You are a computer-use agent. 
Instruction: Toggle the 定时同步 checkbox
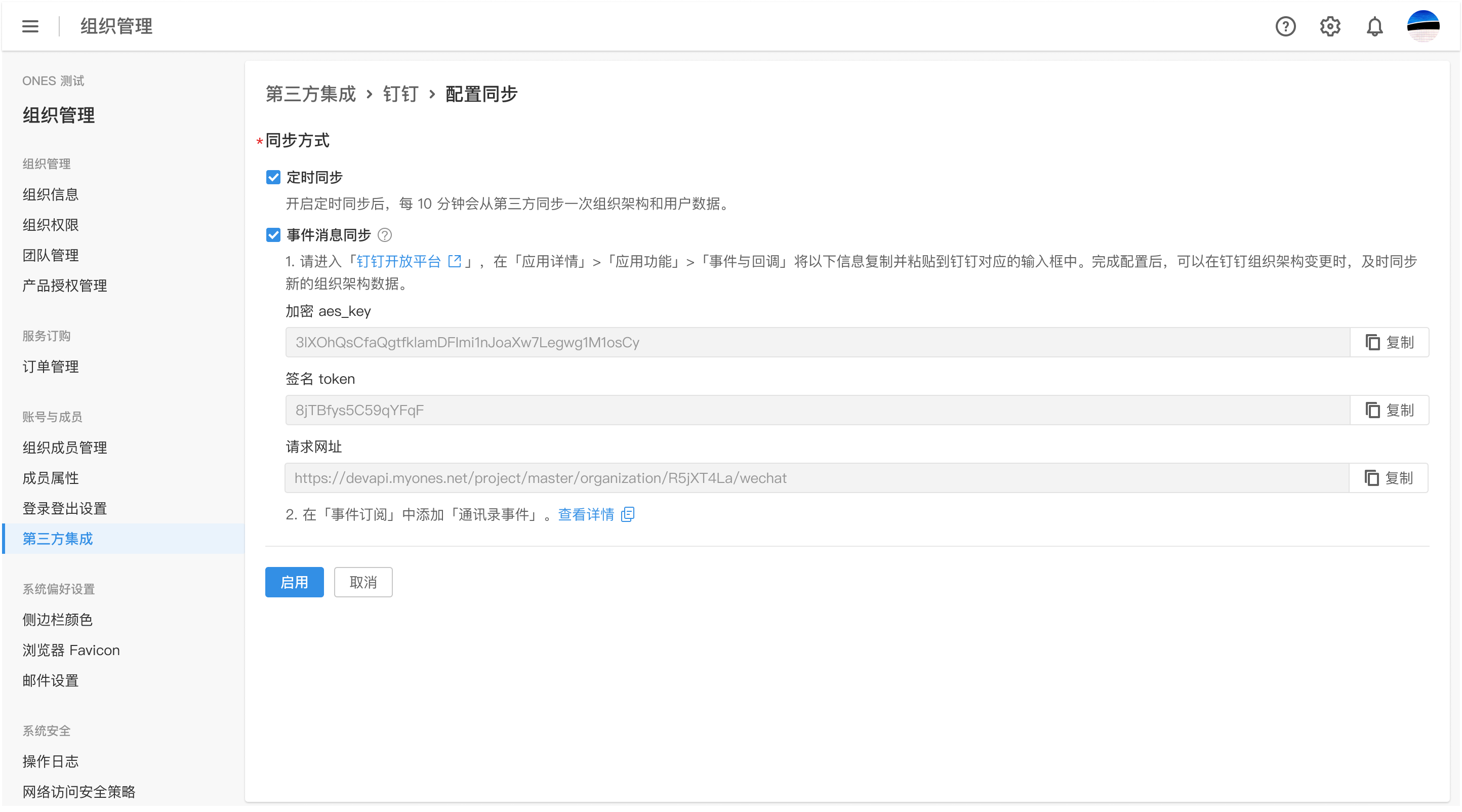coord(273,178)
